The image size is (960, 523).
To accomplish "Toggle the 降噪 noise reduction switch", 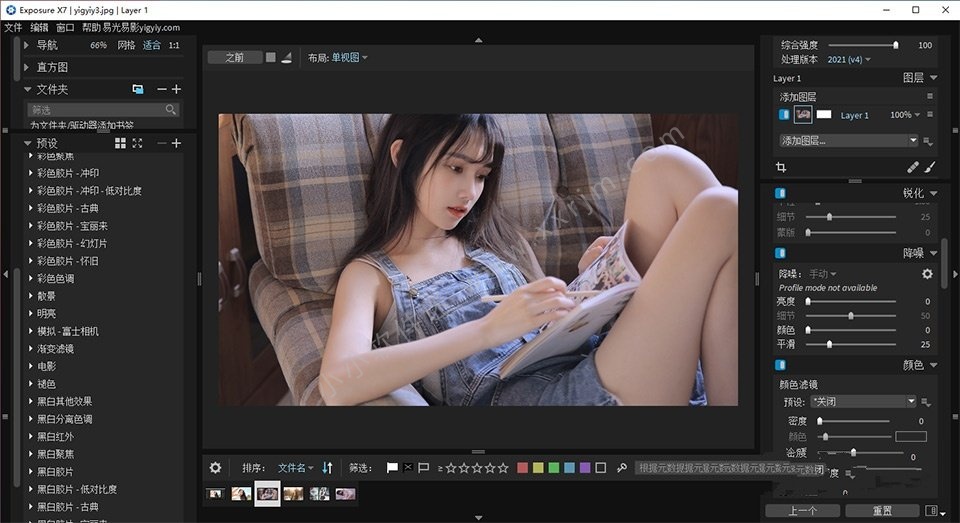I will point(780,253).
